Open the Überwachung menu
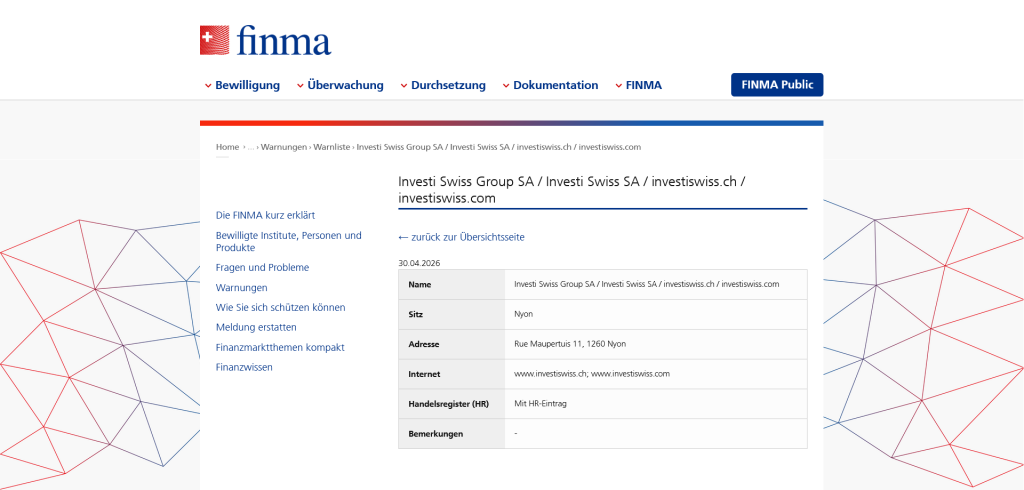Image resolution: width=1024 pixels, height=490 pixels. coord(345,85)
